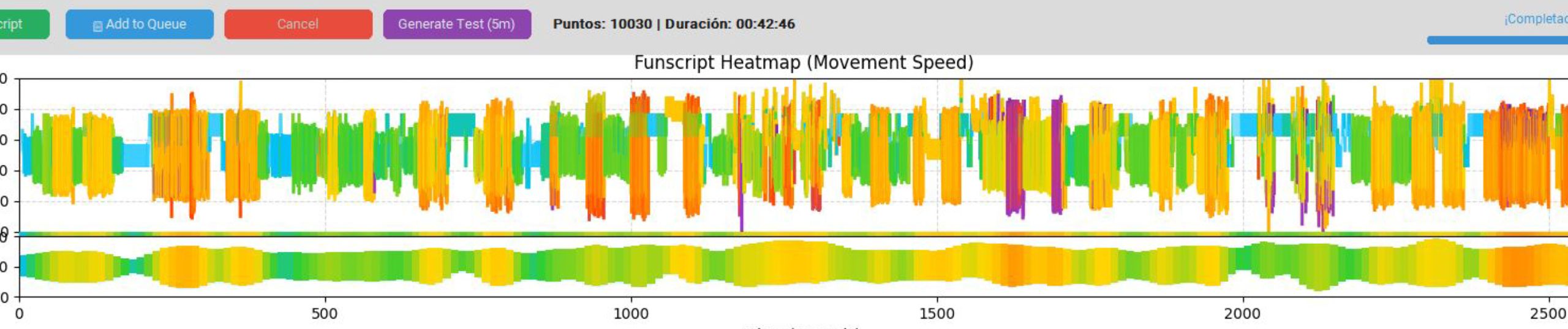Click the 2000 tick label on the x-axis

coord(1242,314)
